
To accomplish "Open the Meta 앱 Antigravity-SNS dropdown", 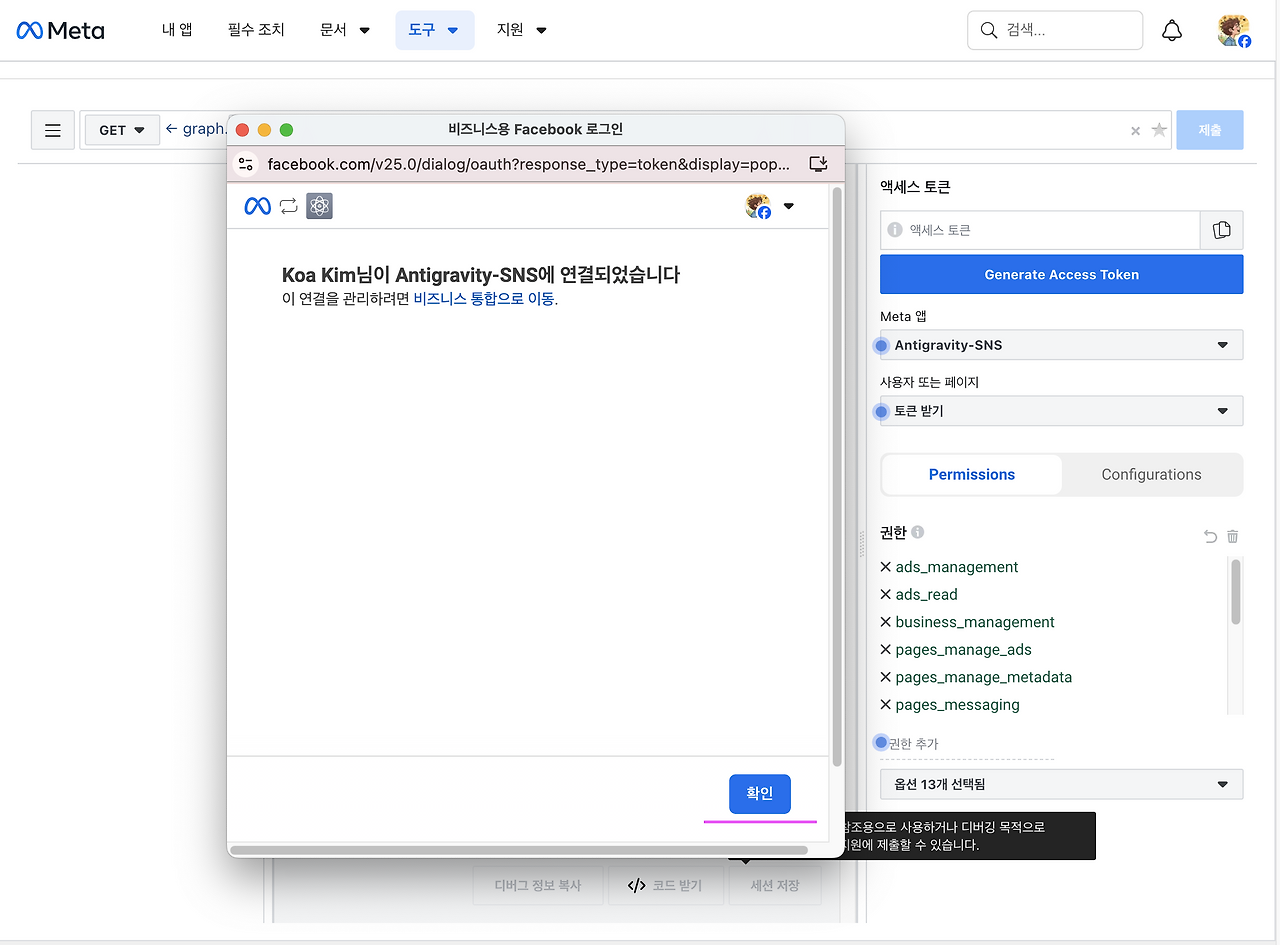I will pos(1062,345).
